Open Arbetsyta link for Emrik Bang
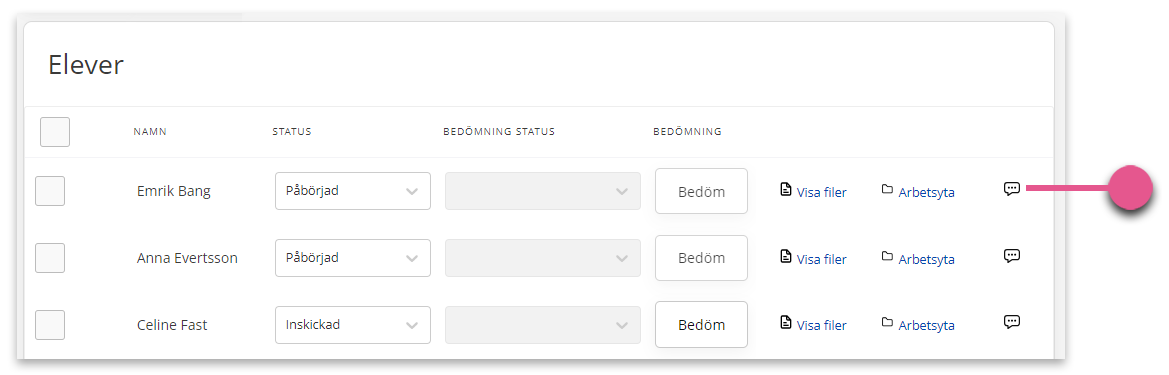1169x375 pixels. coord(927,192)
